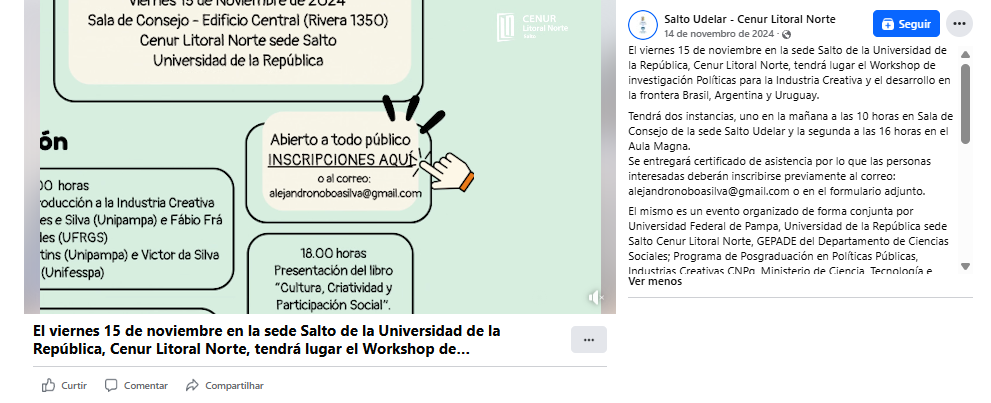Like the post with Curtir

pos(64,385)
